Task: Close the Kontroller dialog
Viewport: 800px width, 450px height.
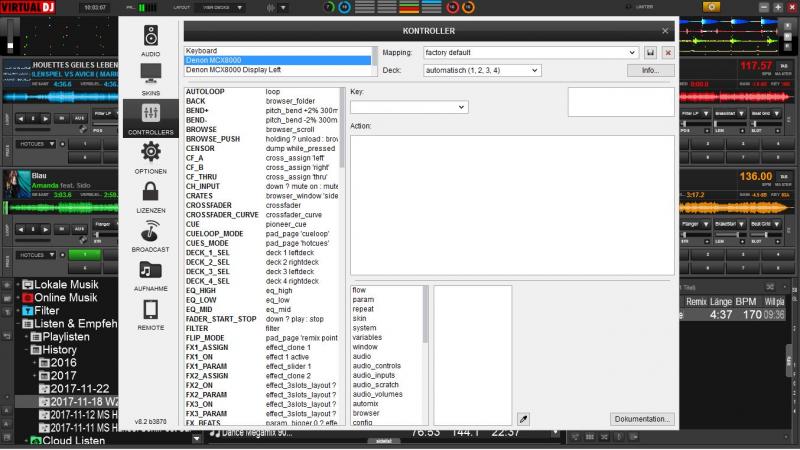Action: [665, 31]
